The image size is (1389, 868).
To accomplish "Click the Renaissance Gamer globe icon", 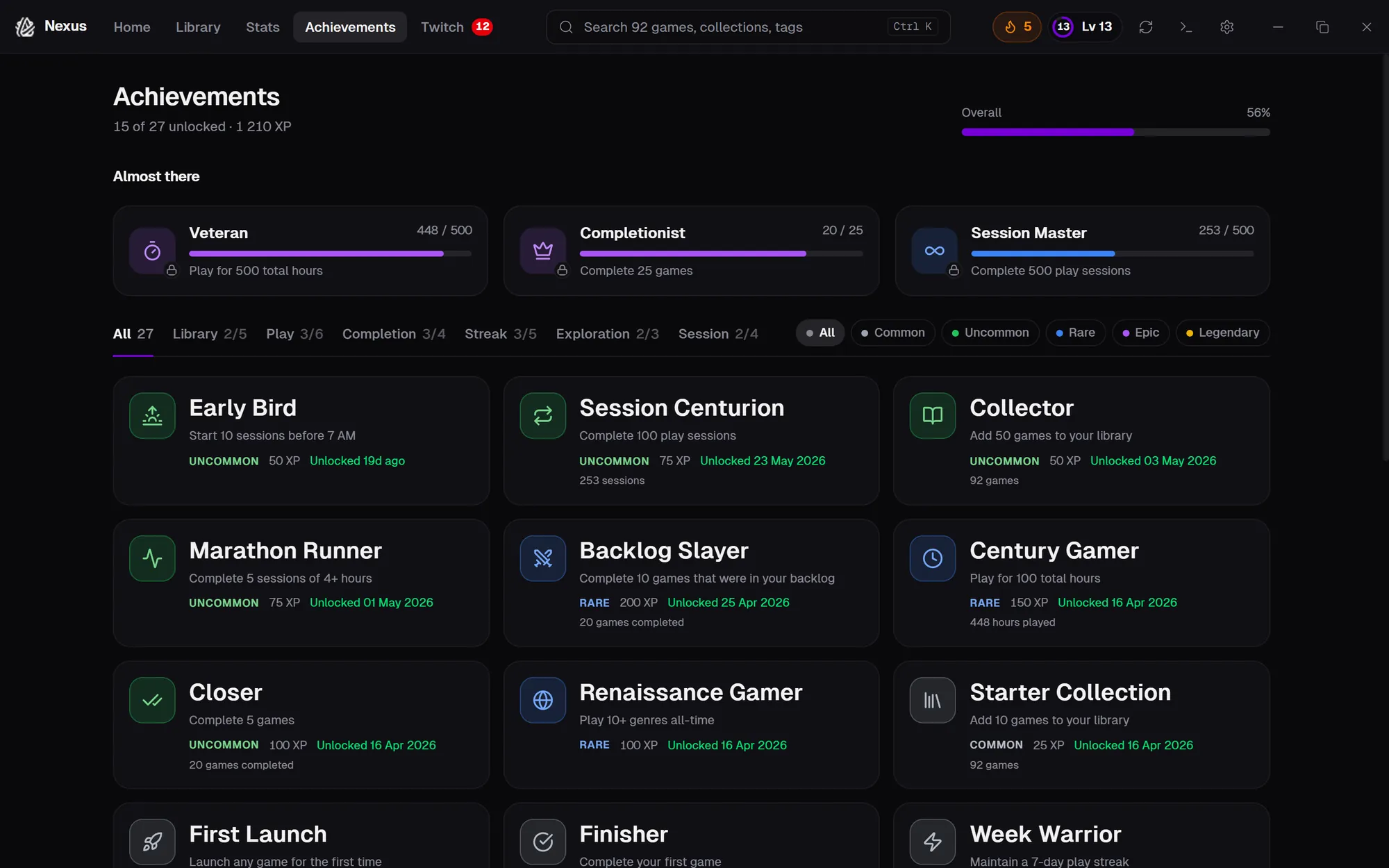I will pyautogui.click(x=543, y=701).
